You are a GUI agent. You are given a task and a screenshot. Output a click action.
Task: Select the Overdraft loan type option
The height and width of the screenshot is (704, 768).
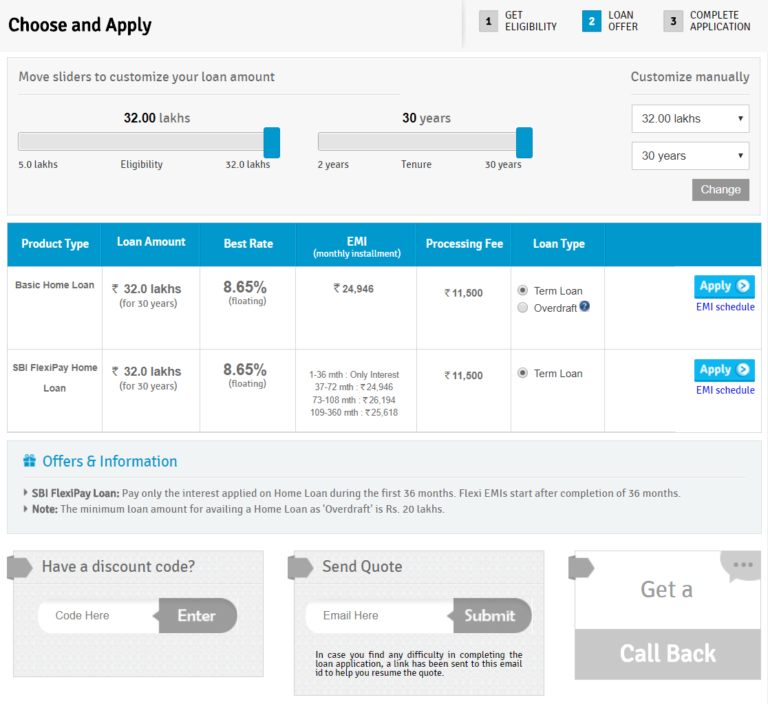(x=523, y=308)
